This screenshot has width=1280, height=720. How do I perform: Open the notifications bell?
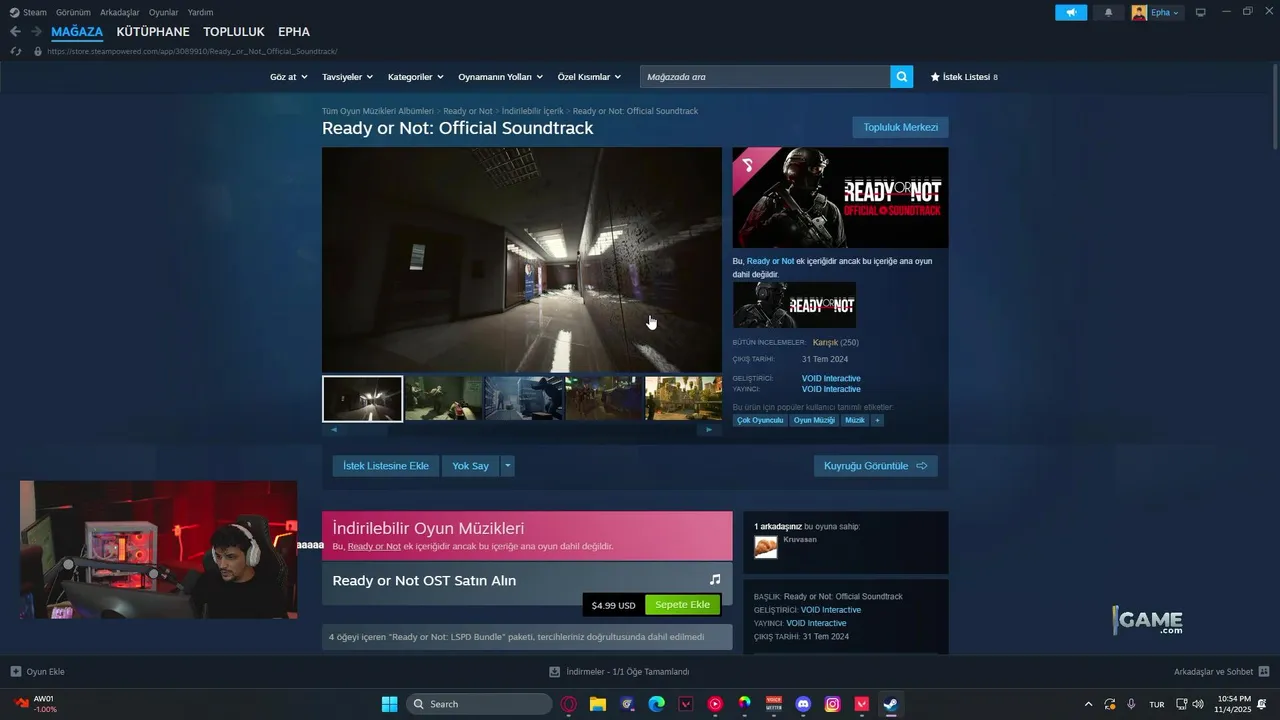click(1108, 12)
